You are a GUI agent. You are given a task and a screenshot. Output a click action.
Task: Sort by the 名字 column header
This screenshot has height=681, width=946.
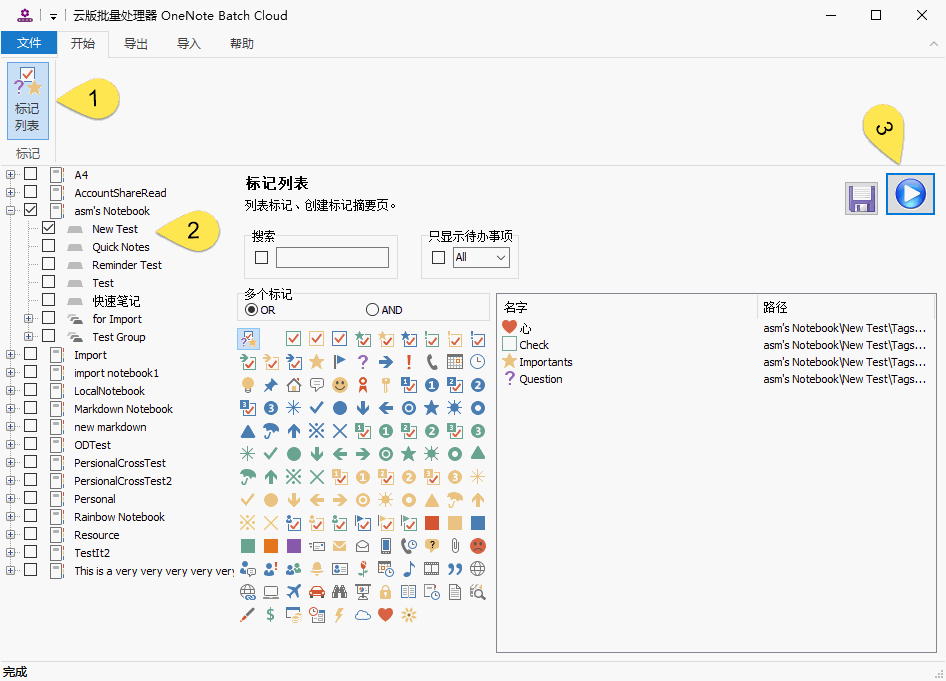627,307
